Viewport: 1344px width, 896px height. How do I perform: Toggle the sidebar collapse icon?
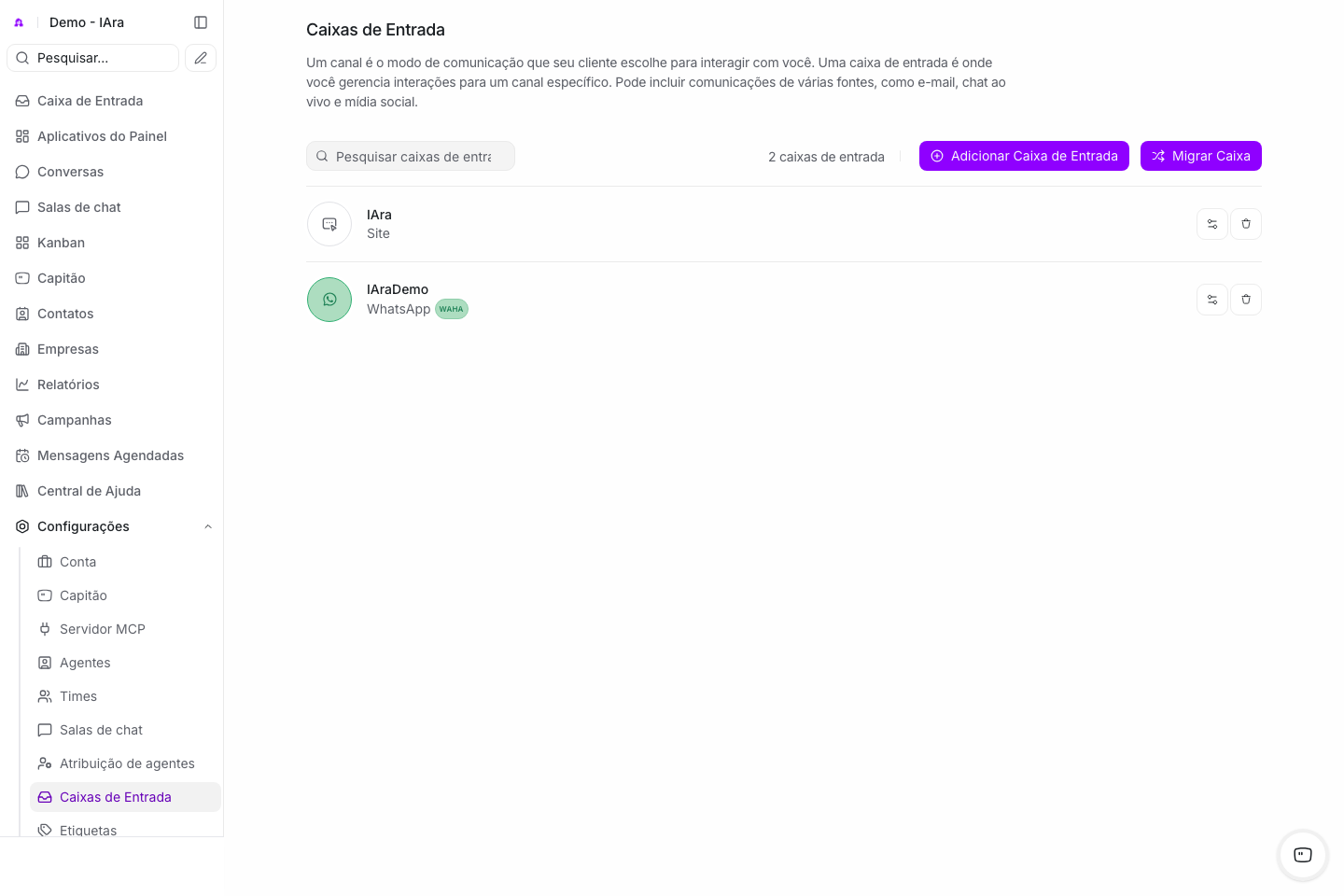201,22
